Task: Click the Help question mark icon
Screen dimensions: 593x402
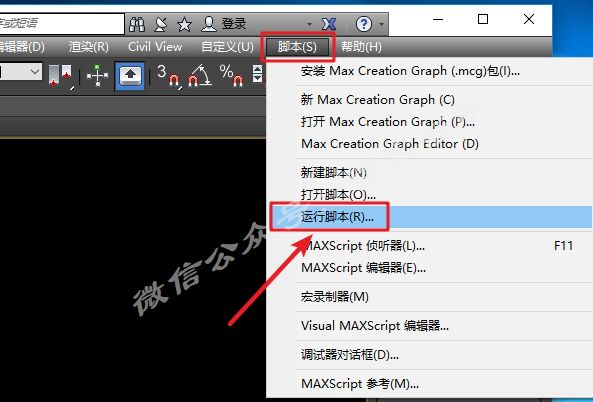Action: pyautogui.click(x=363, y=24)
